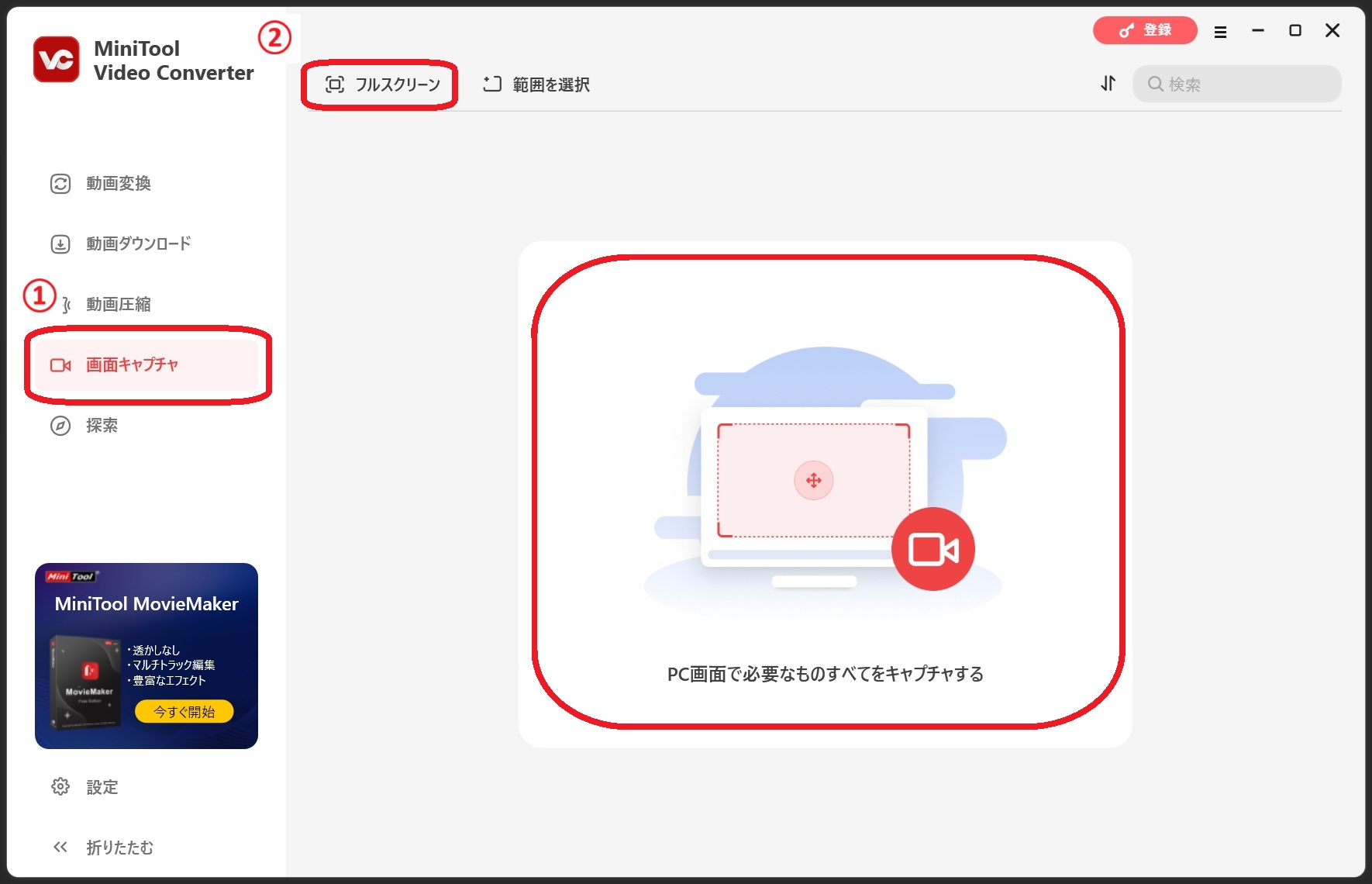
Task: Click the 設定 gear icon
Action: point(60,787)
